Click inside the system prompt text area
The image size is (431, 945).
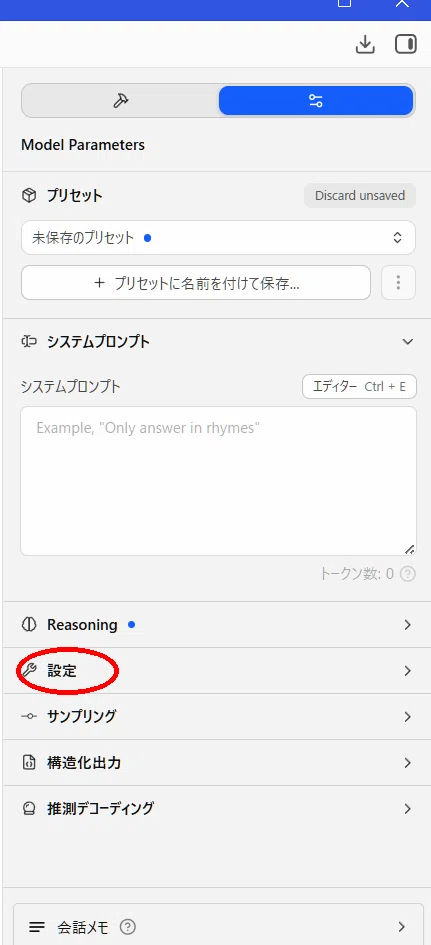(218, 481)
